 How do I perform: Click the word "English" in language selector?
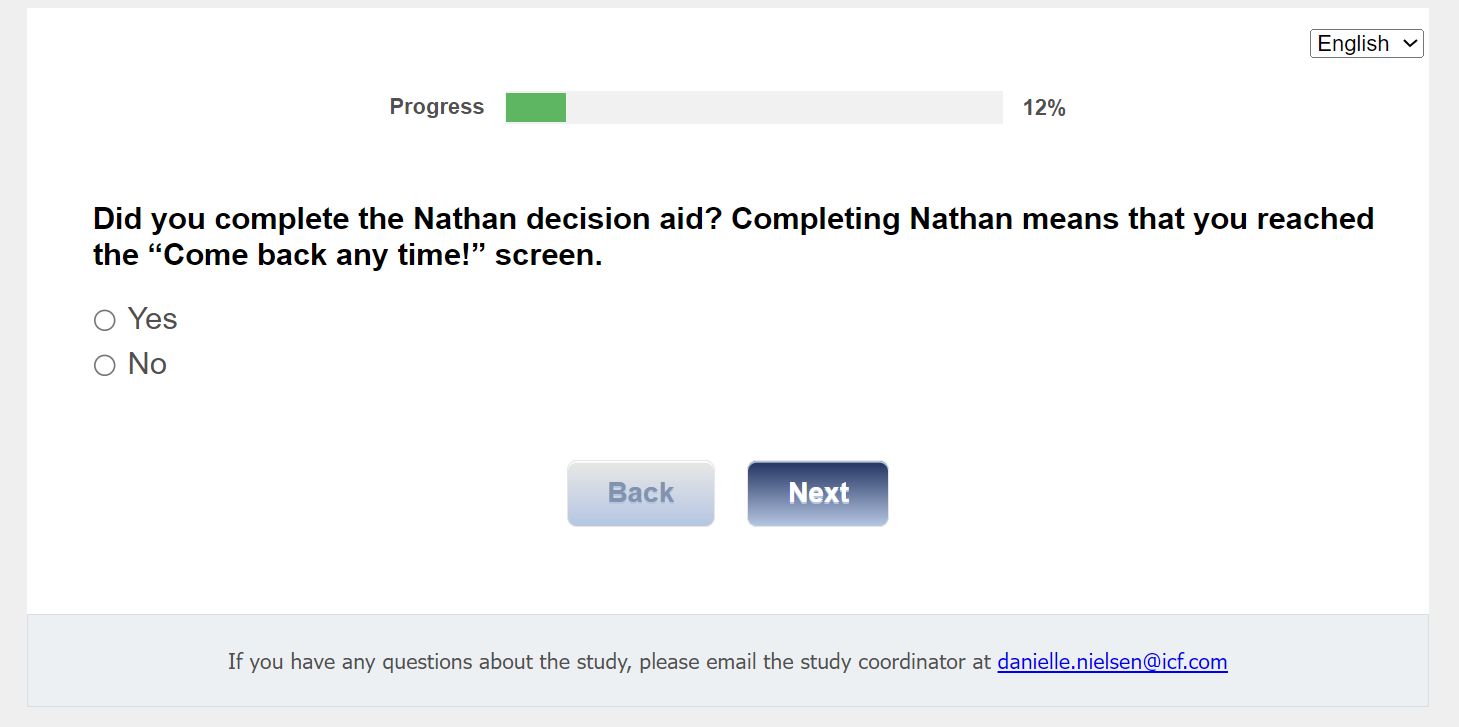pos(1353,44)
